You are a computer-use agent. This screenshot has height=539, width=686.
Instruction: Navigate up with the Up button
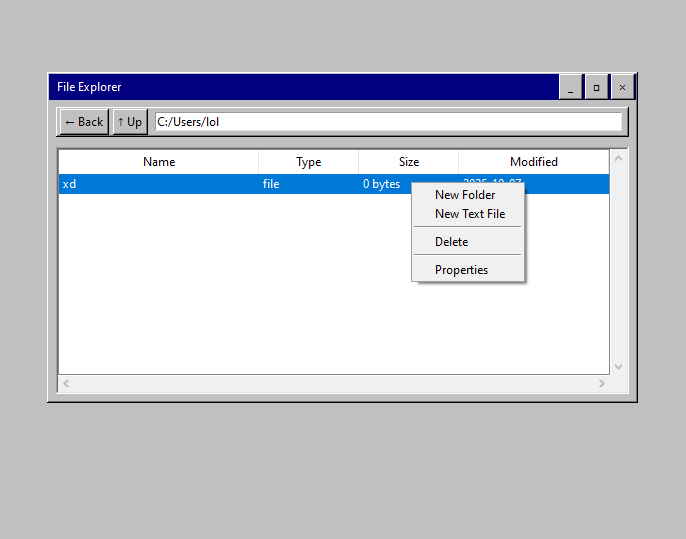130,122
